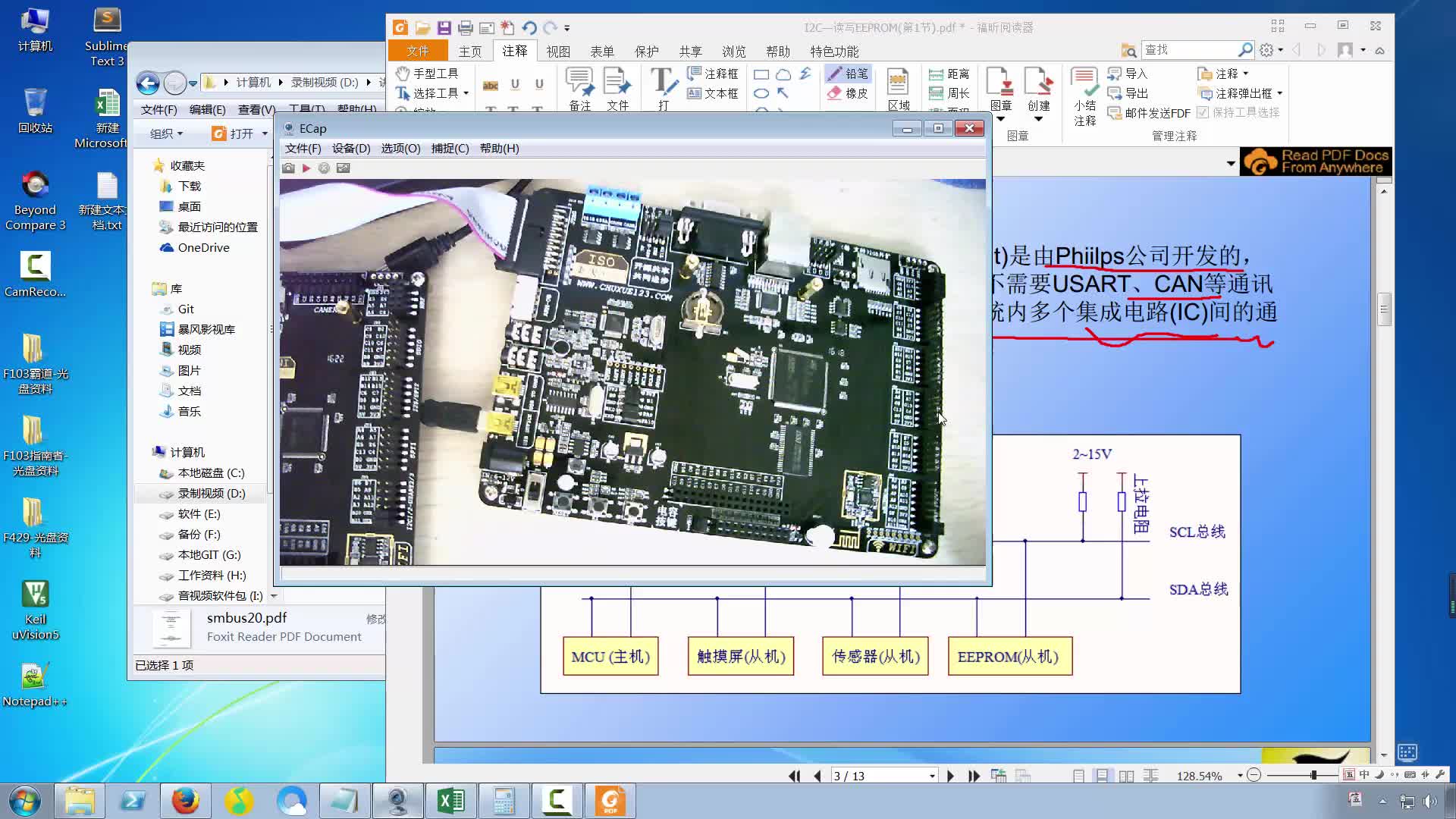Capture a snapshot with ECap's camera icon
The width and height of the screenshot is (1456, 819).
[x=288, y=168]
